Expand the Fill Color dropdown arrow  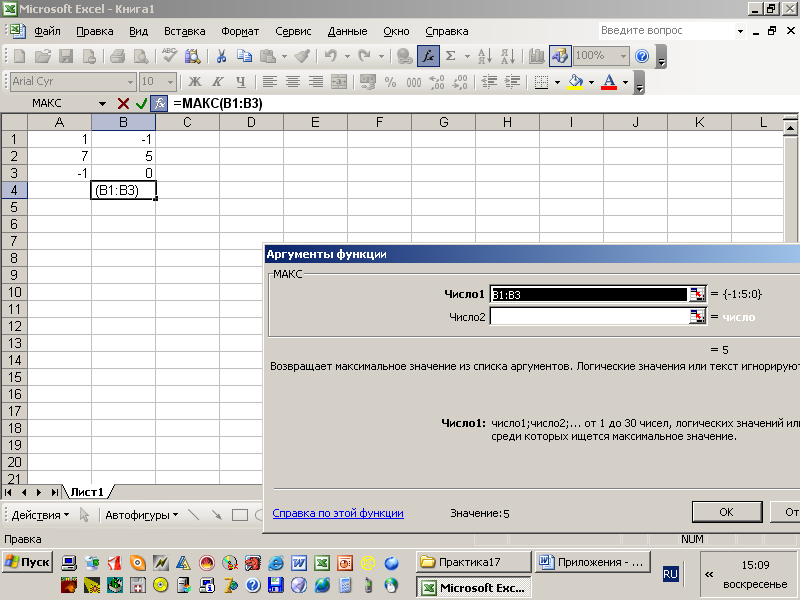click(x=591, y=82)
